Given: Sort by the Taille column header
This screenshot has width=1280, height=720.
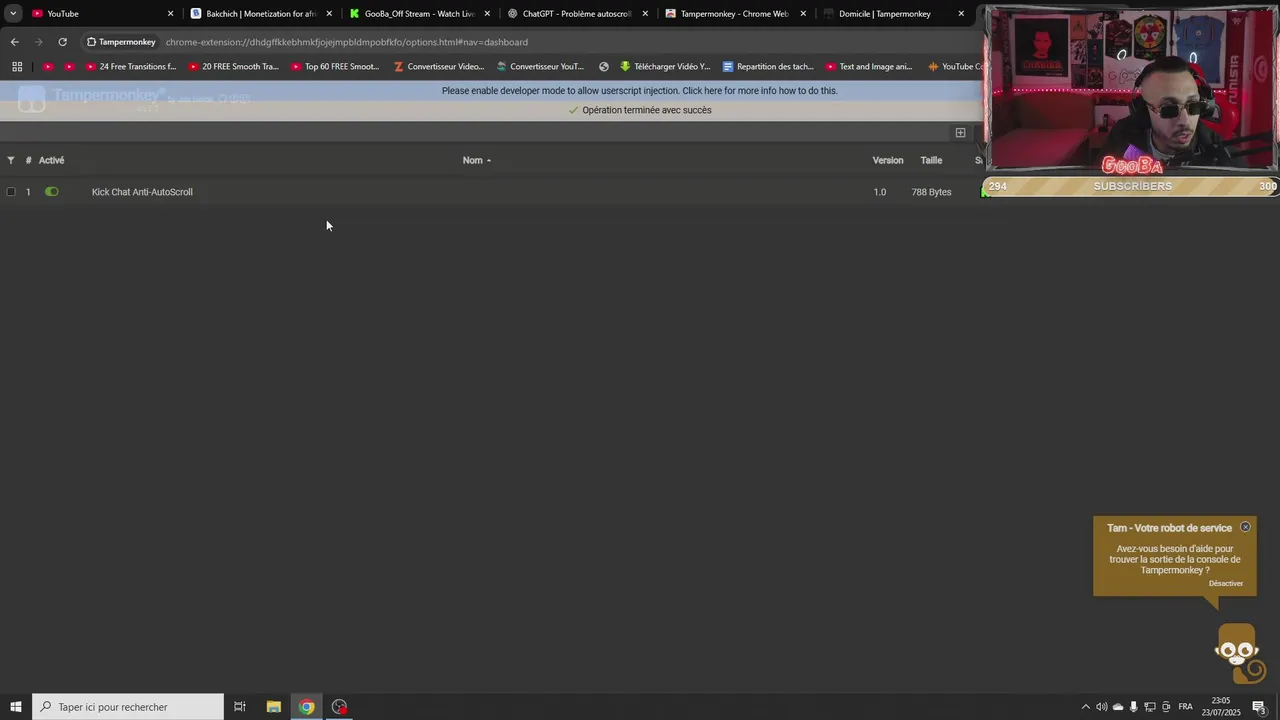Looking at the screenshot, I should coord(931,160).
